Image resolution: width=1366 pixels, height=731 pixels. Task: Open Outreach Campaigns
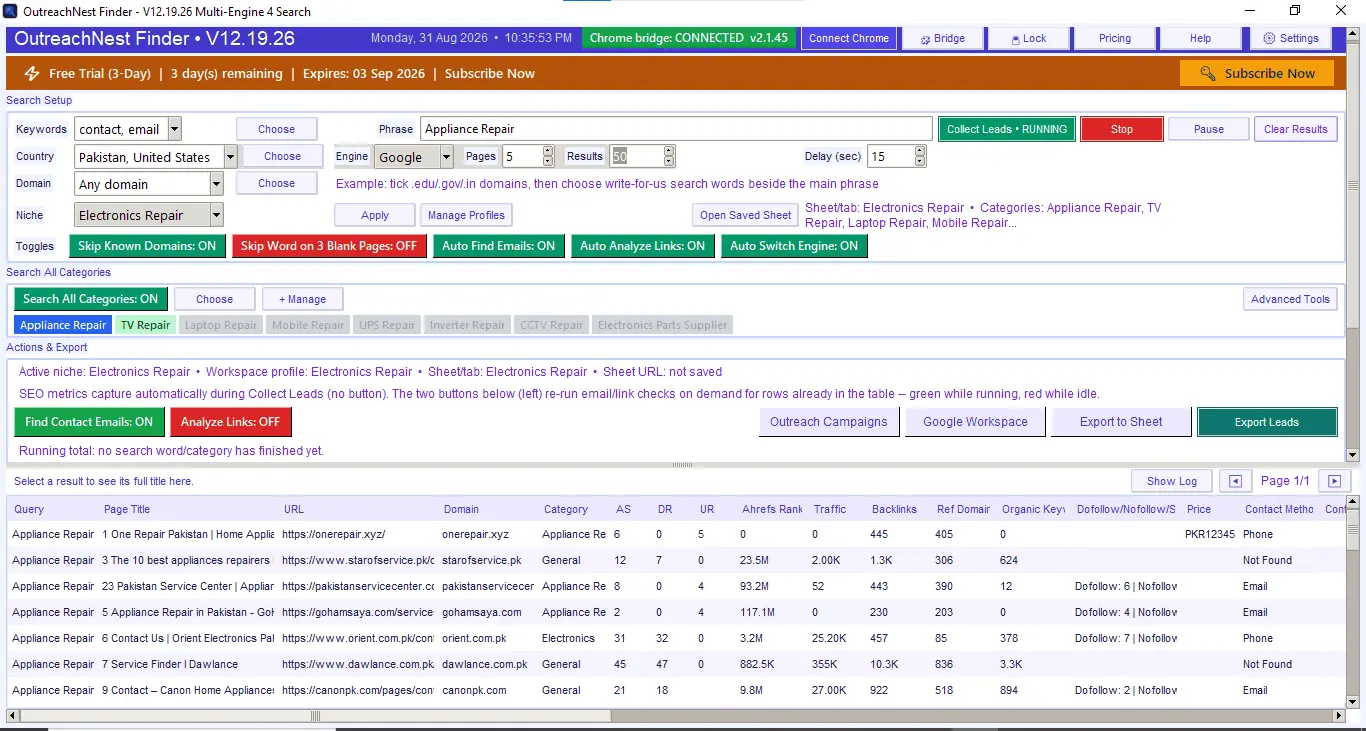829,422
